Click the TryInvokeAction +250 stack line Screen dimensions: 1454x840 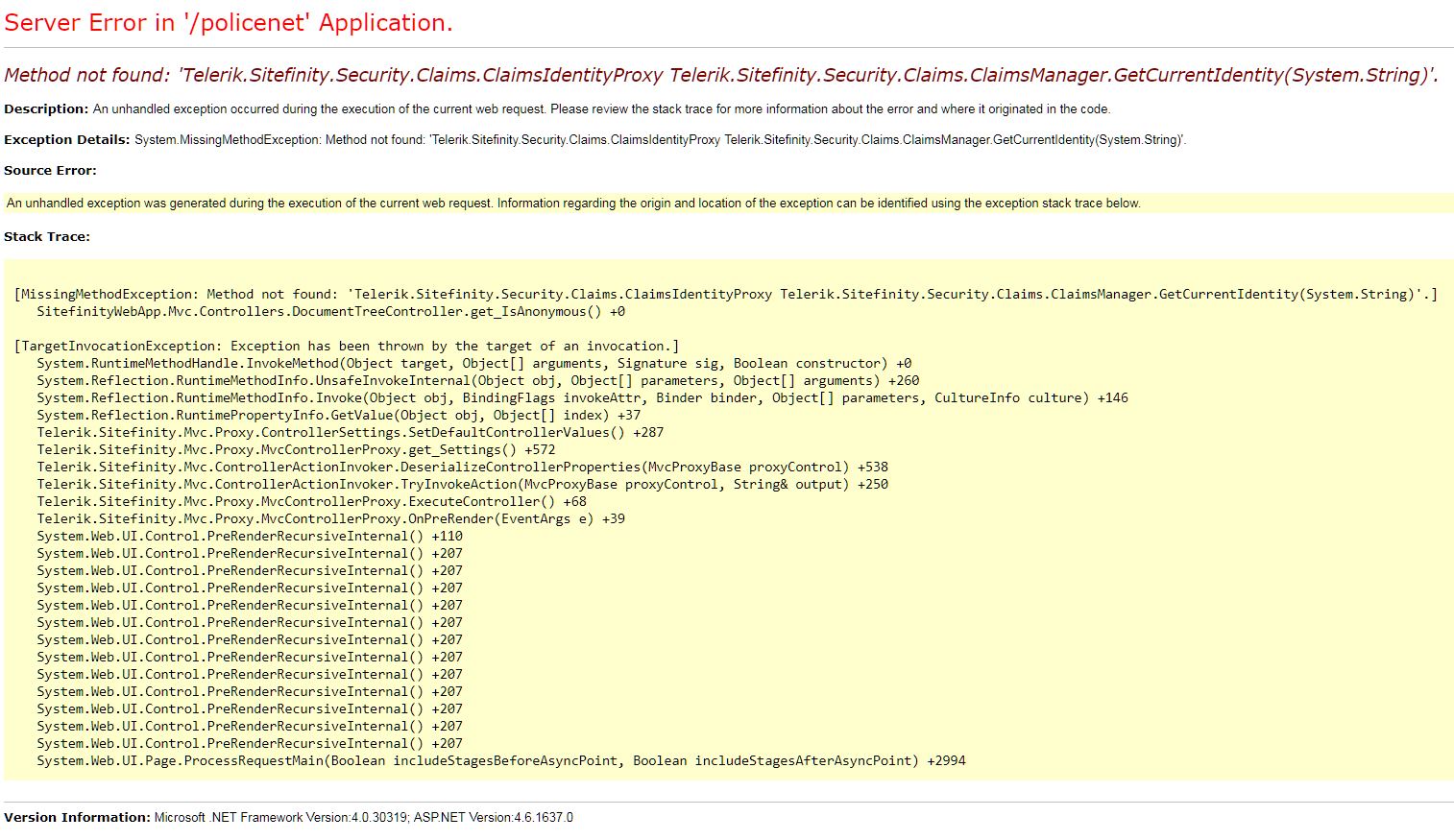click(x=463, y=484)
